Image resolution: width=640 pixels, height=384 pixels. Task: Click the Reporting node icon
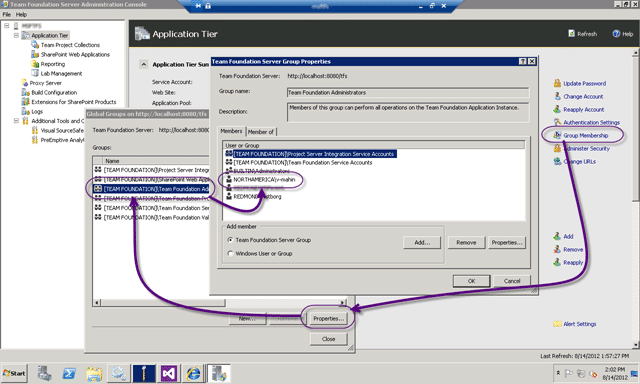[x=35, y=64]
